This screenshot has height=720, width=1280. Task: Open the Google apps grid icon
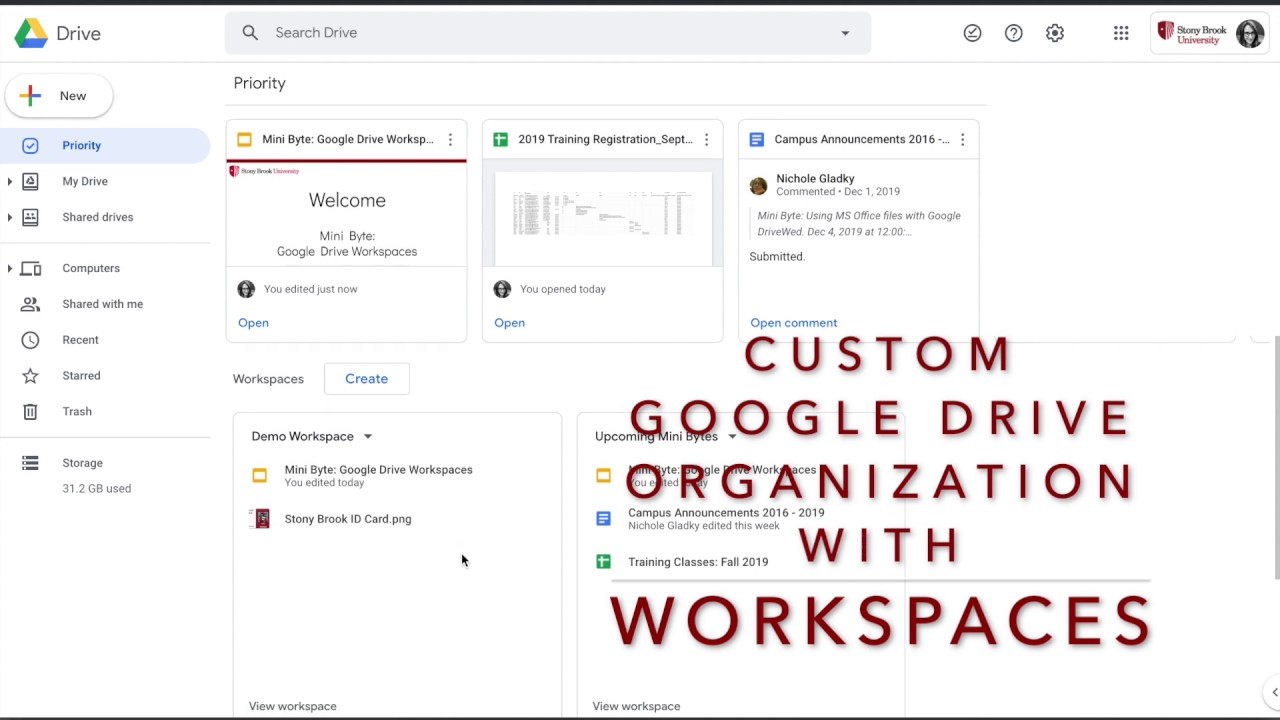(x=1121, y=33)
